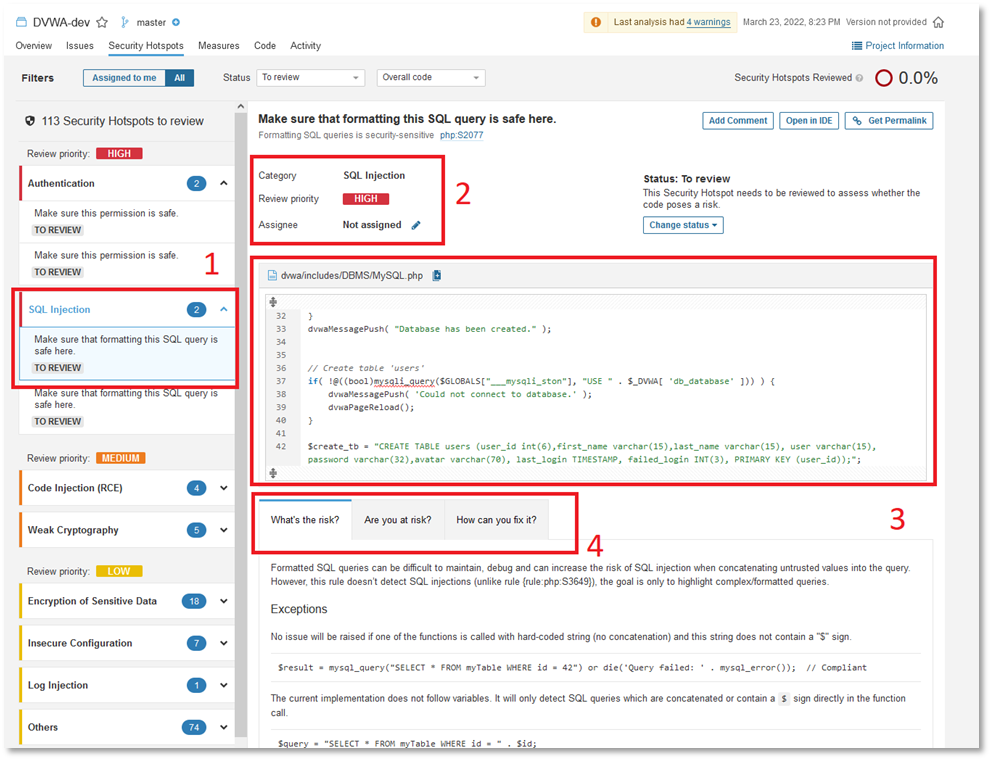Expand code lines below line 42
Screen dimensions: 992x761
[x=273, y=473]
